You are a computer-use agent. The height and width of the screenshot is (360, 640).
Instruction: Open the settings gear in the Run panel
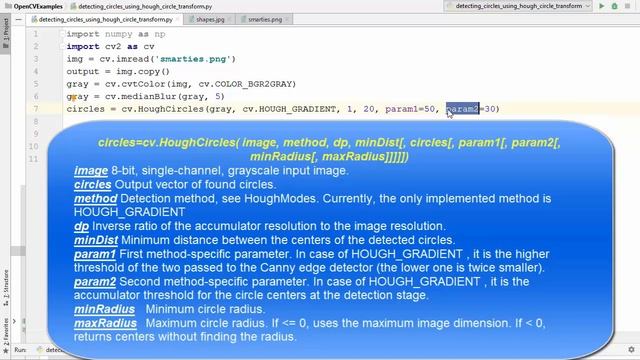pos(631,350)
